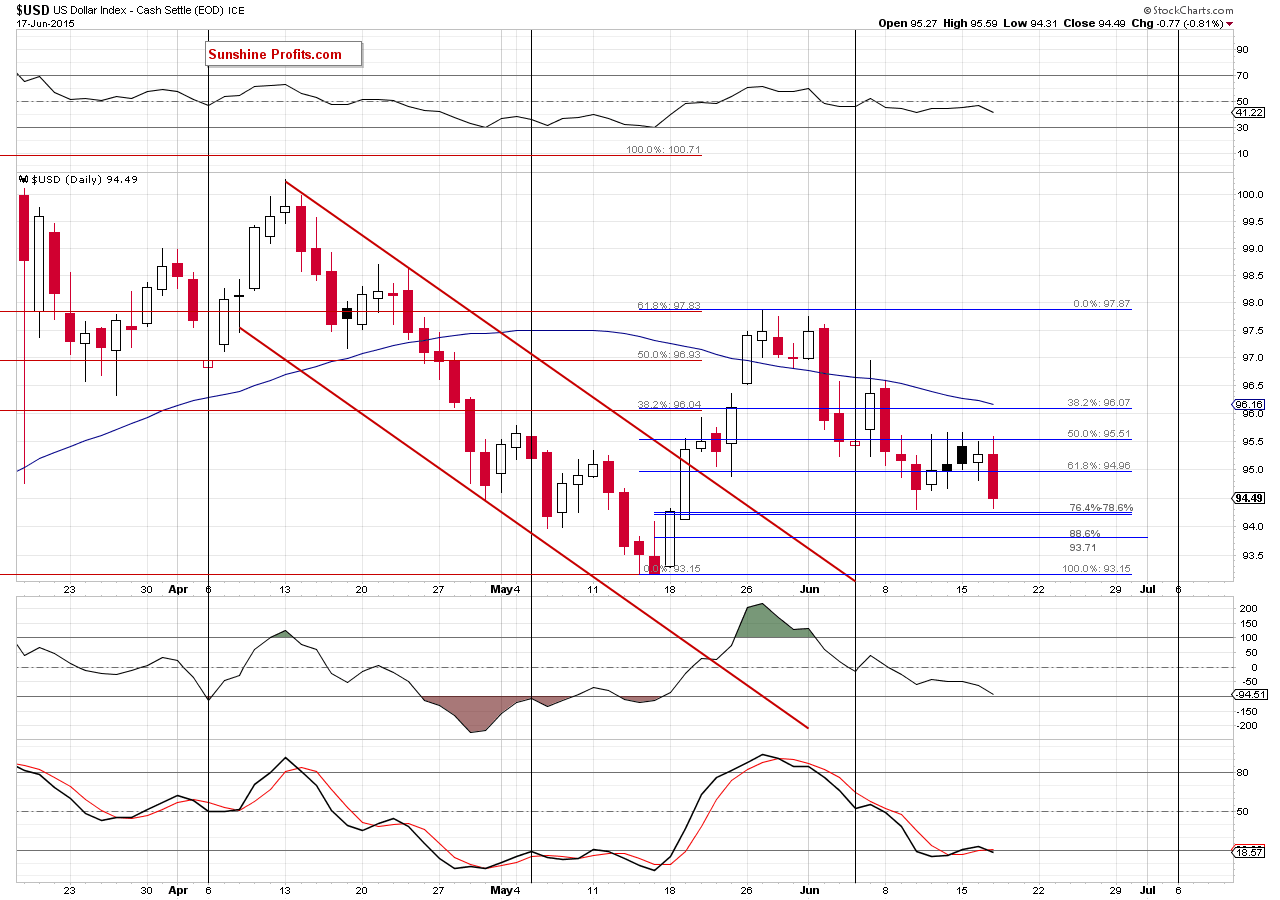
Task: Click the 99.0 price axis label
Action: click(x=1252, y=248)
